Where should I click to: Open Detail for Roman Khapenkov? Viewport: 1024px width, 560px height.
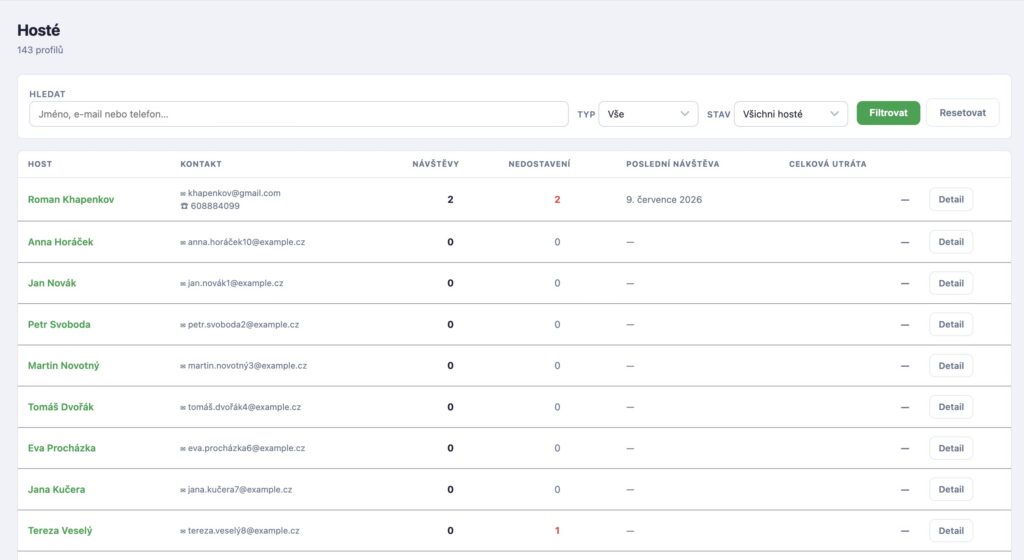tap(951, 200)
